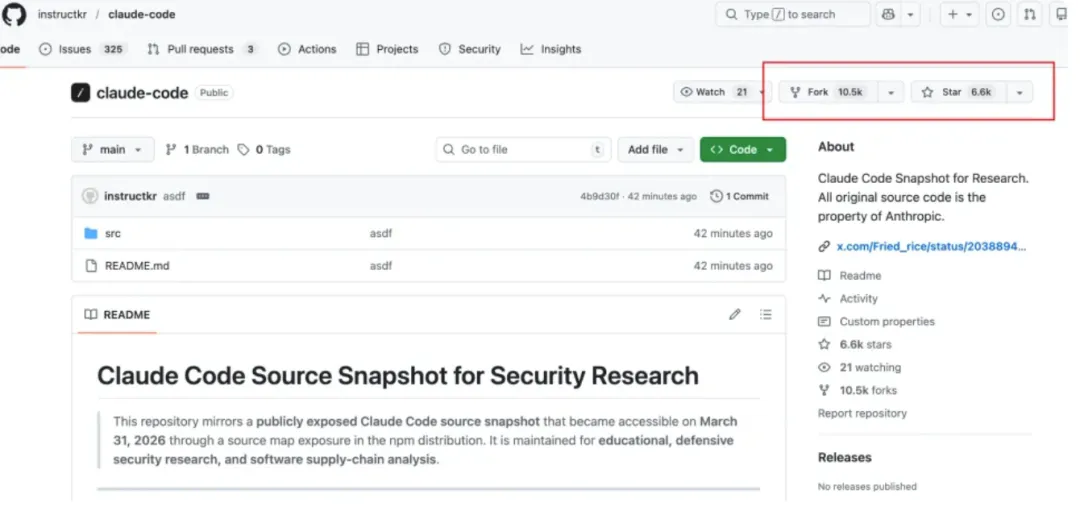Open the Fork options dropdown arrow
Screen dimensions: 1080x511
tap(890, 92)
